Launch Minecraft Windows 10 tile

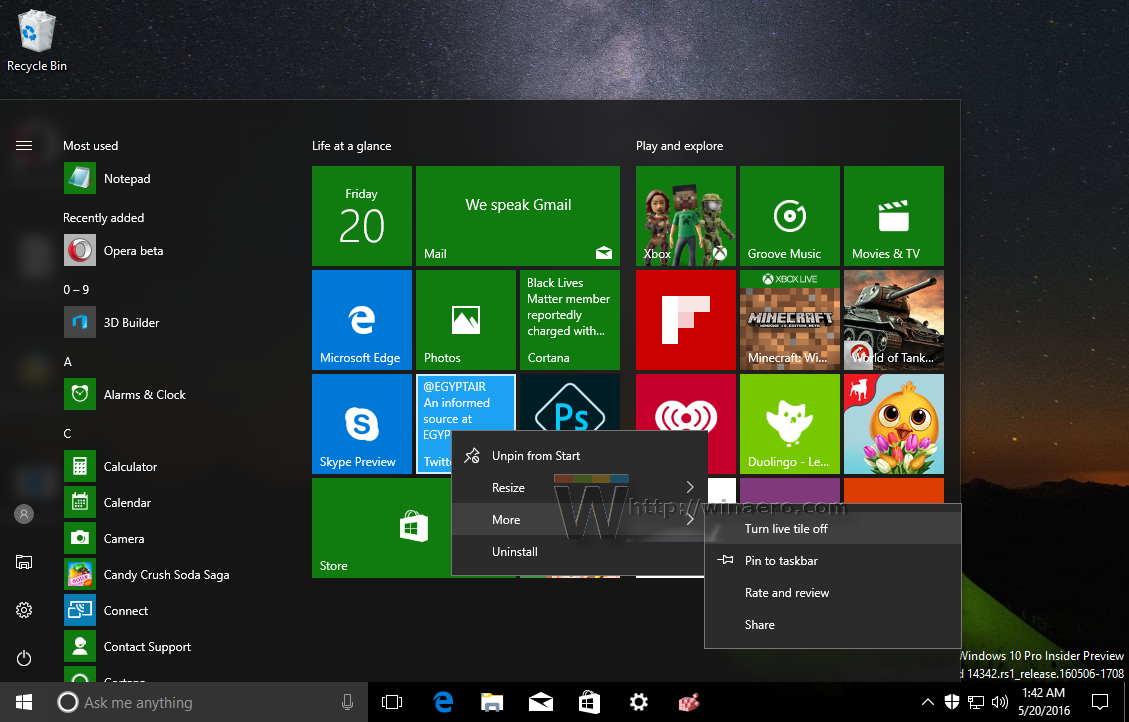790,320
